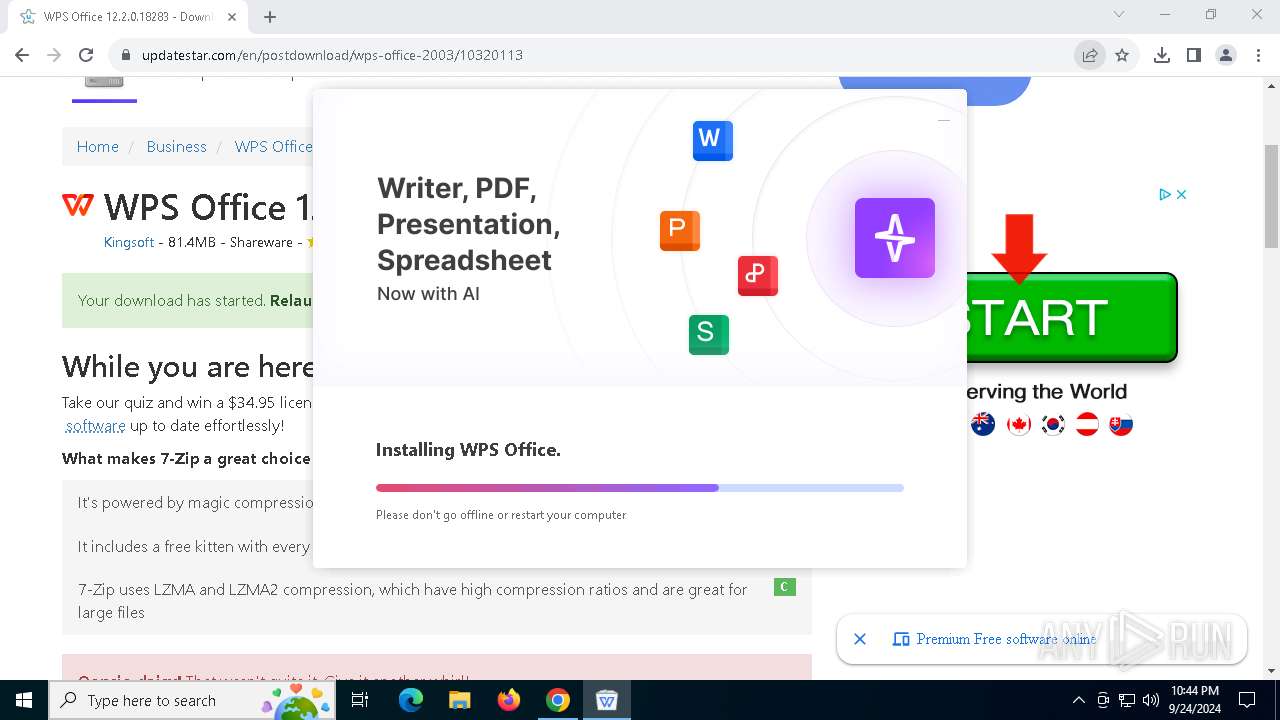Viewport: 1280px width, 720px height.
Task: Switch to Chrome on taskbar
Action: 557,700
